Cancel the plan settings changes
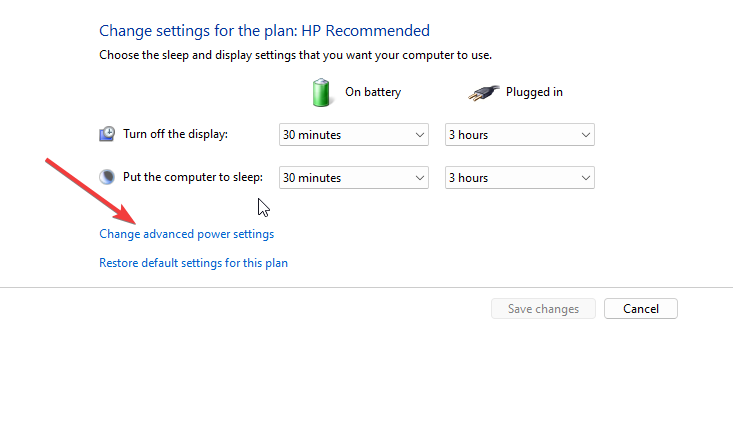 pos(641,309)
